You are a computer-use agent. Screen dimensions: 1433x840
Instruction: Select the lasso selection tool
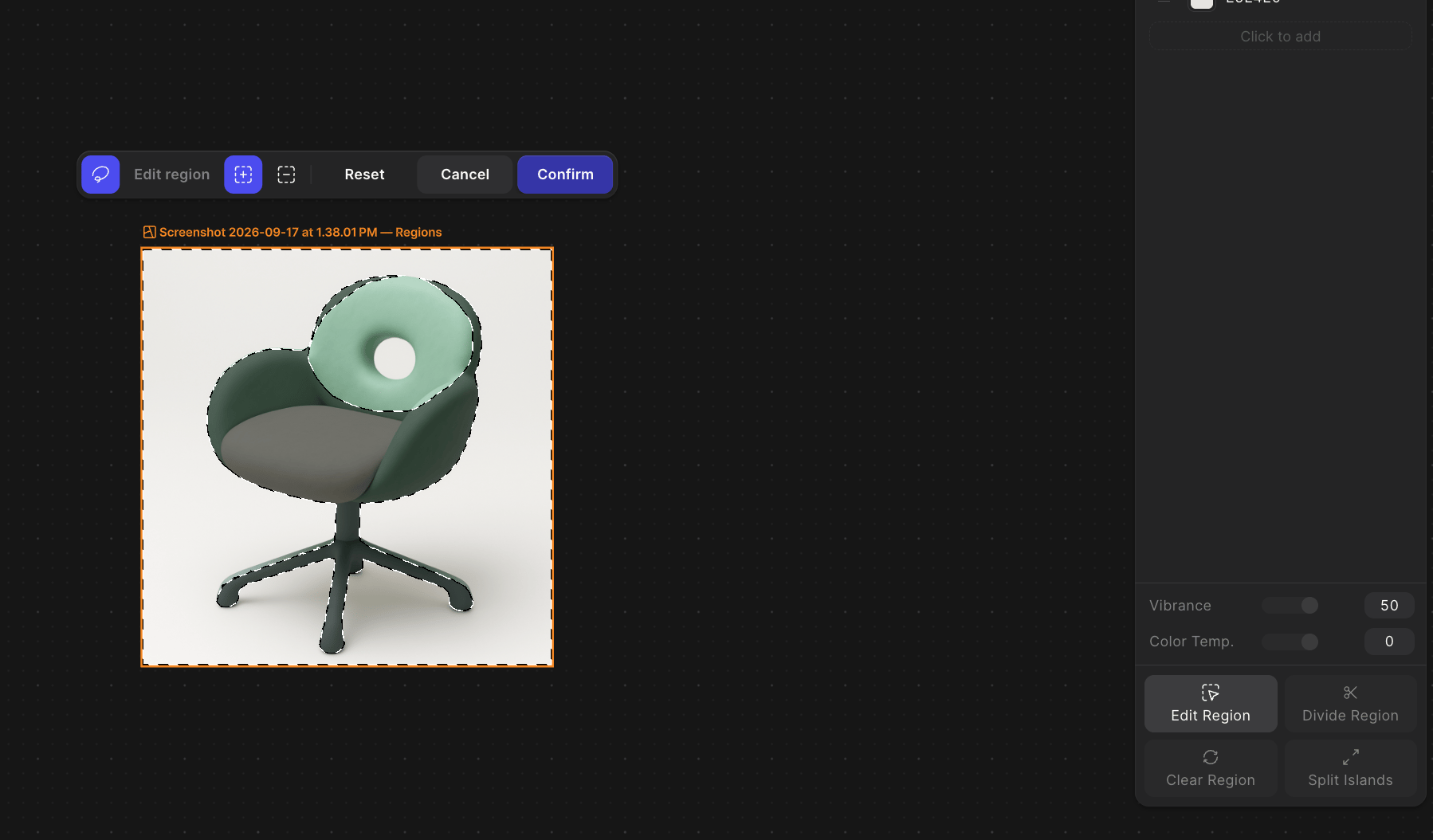(x=100, y=175)
